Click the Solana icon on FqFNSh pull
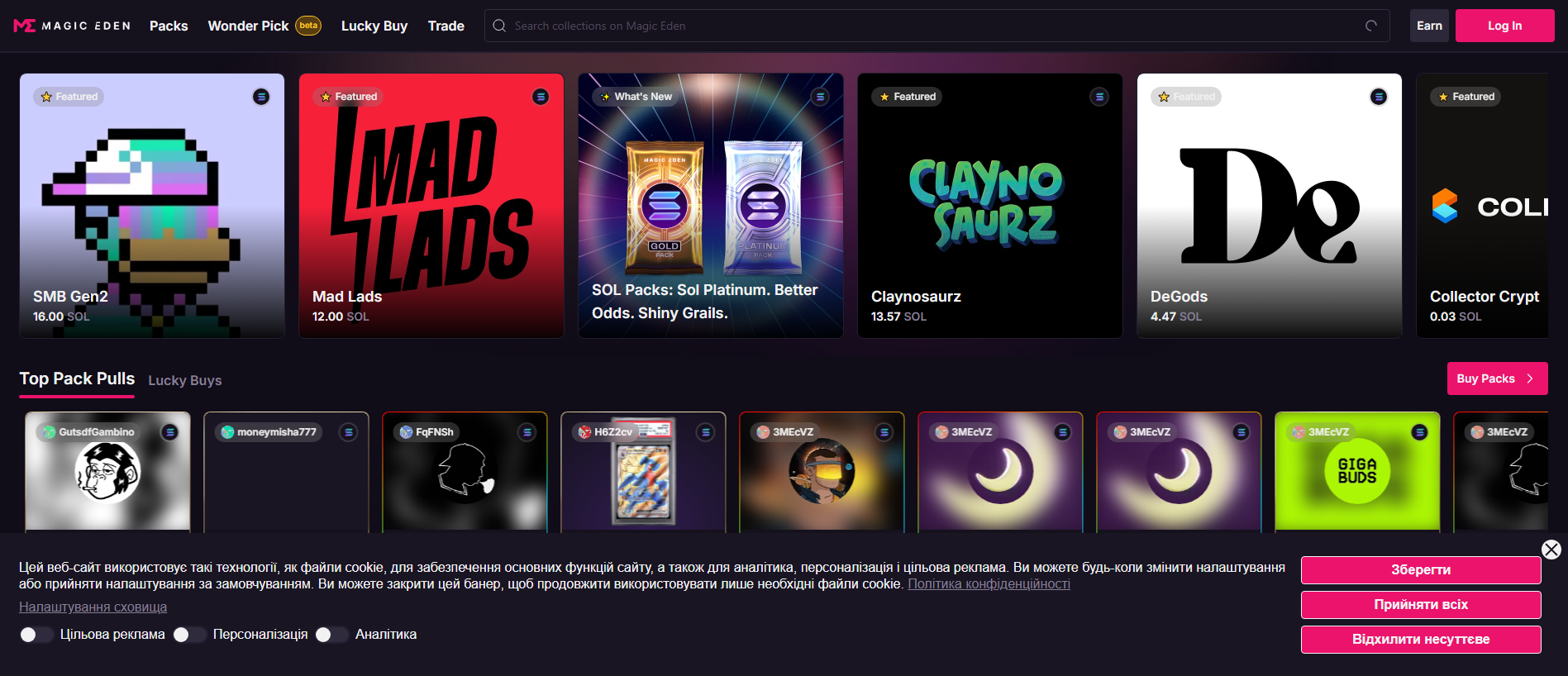Image resolution: width=1568 pixels, height=676 pixels. point(527,432)
